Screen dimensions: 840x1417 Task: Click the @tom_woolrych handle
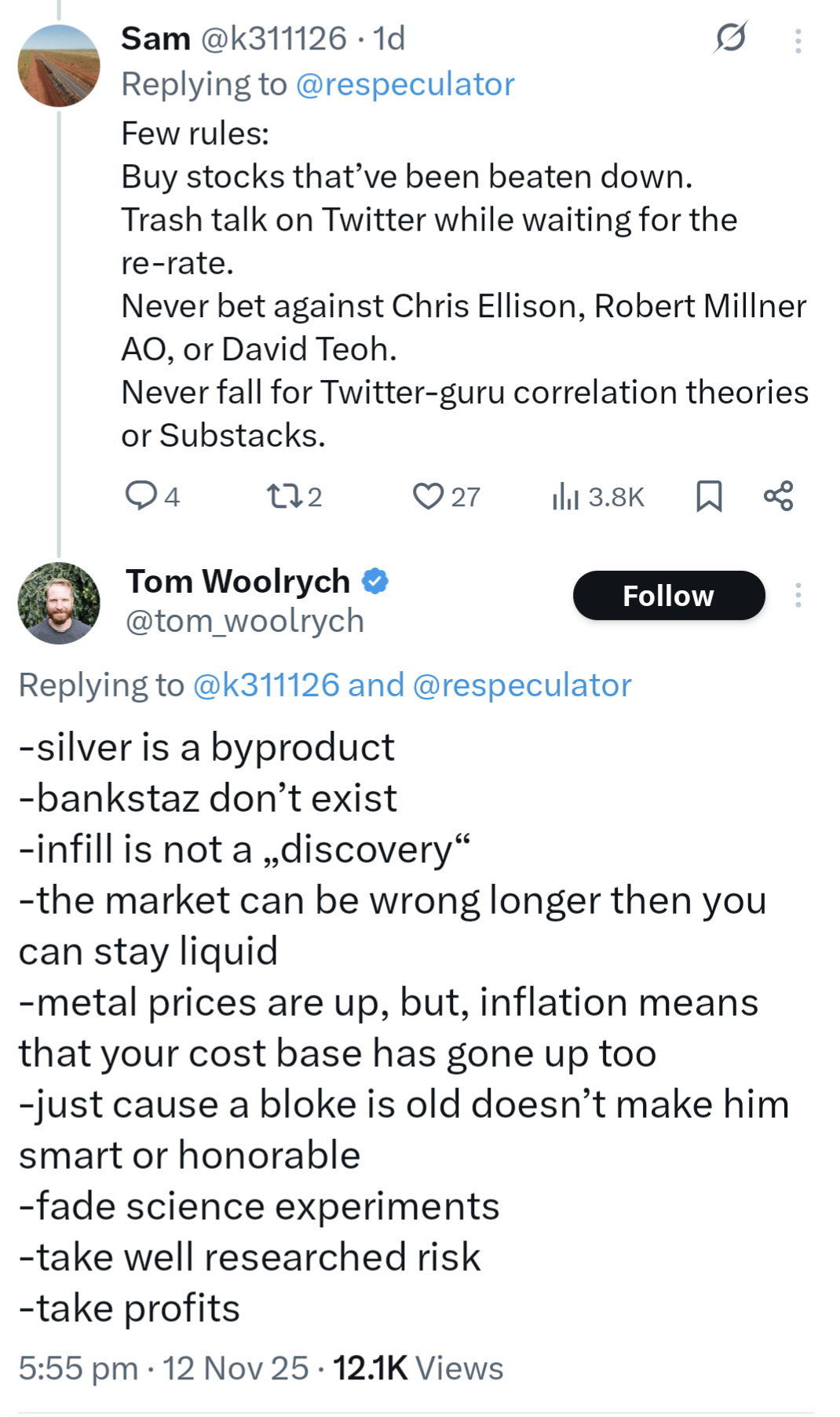pos(245,621)
